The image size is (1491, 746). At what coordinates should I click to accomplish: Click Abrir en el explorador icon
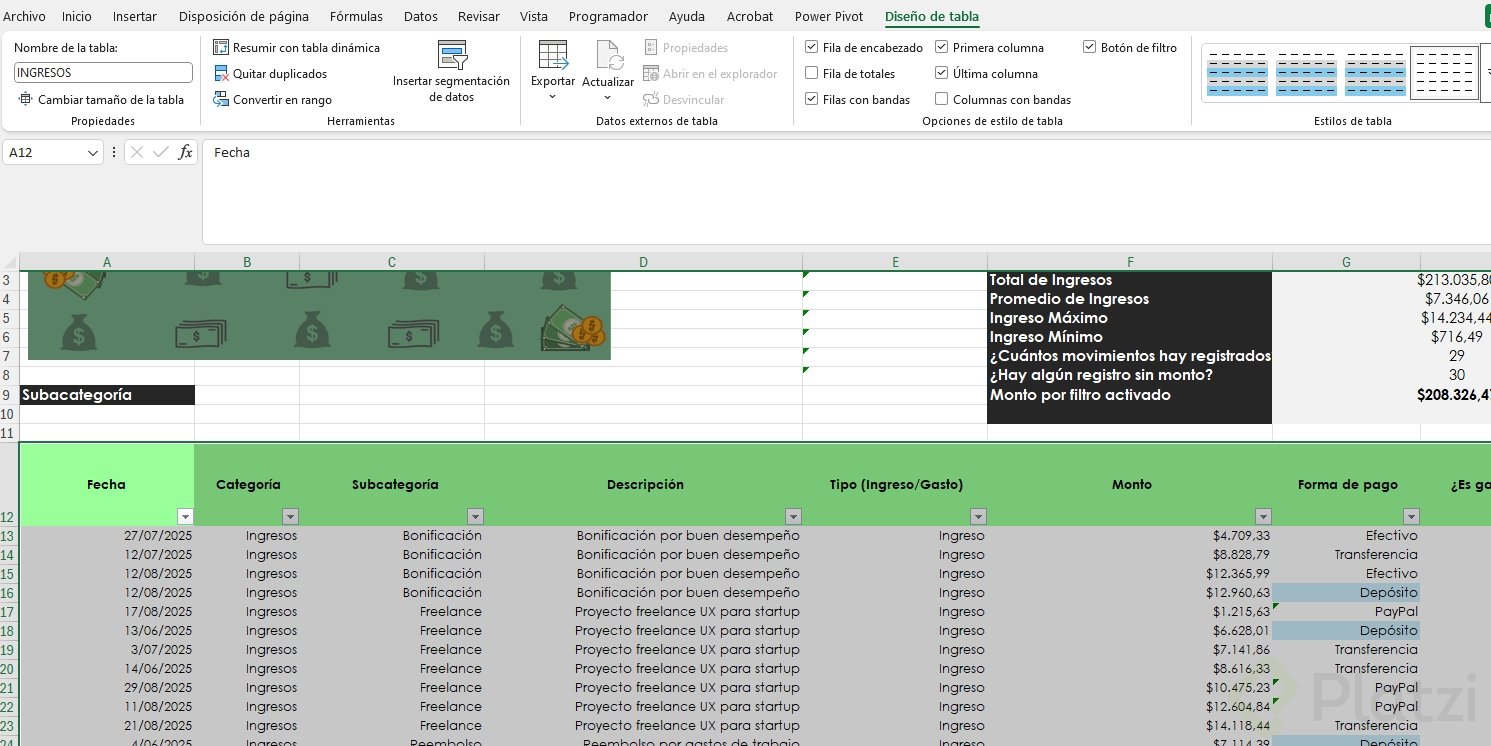(651, 73)
